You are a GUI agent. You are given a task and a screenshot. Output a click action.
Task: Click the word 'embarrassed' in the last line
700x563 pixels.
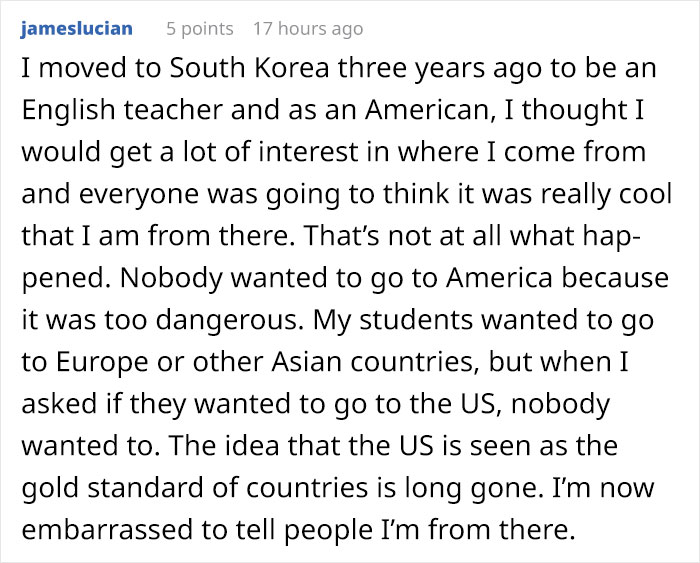point(107,530)
